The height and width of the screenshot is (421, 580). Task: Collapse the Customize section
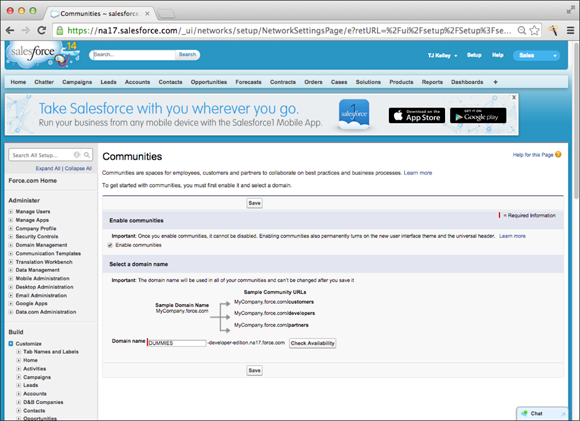point(11,343)
